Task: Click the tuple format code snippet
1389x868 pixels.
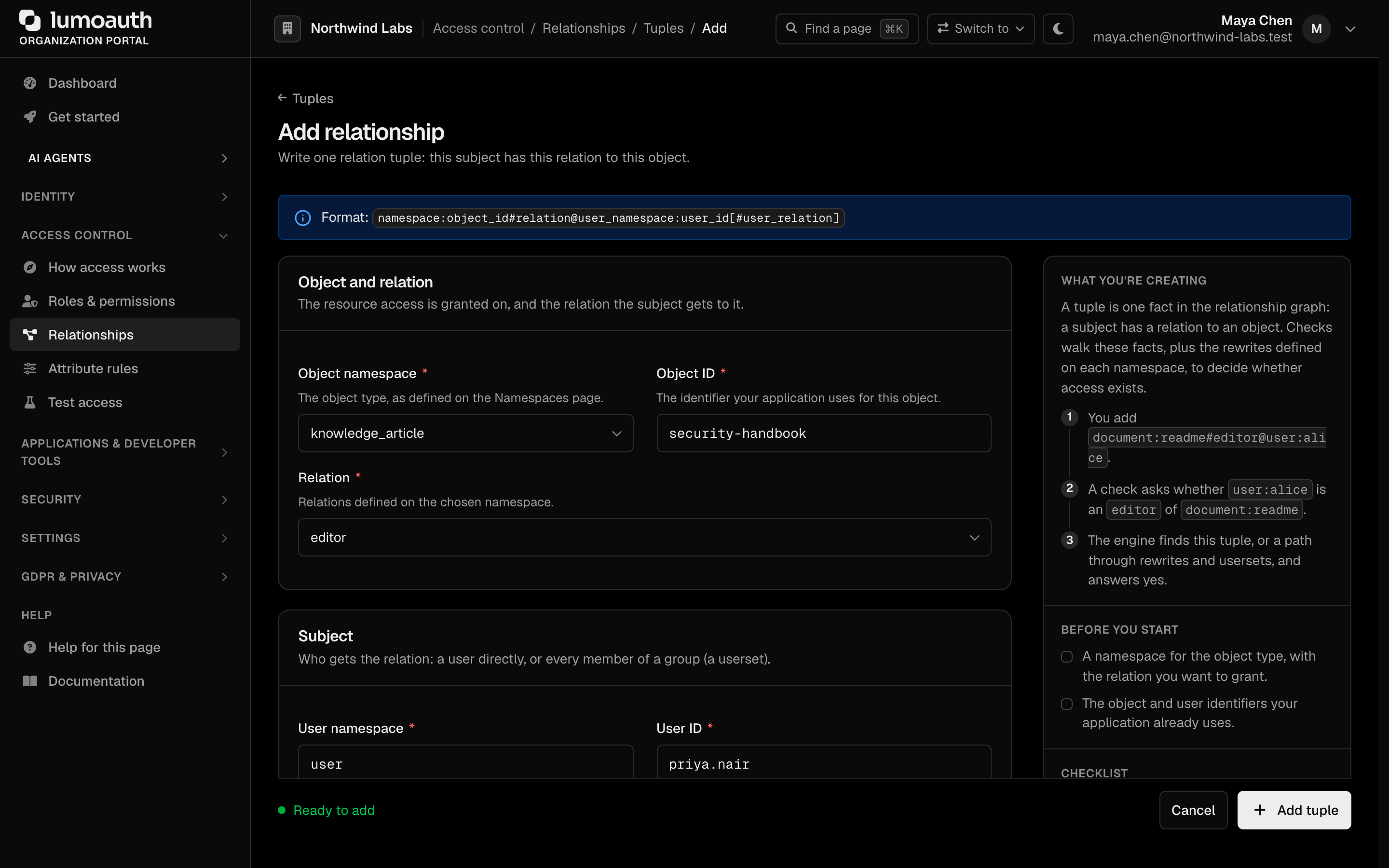Action: 608,217
